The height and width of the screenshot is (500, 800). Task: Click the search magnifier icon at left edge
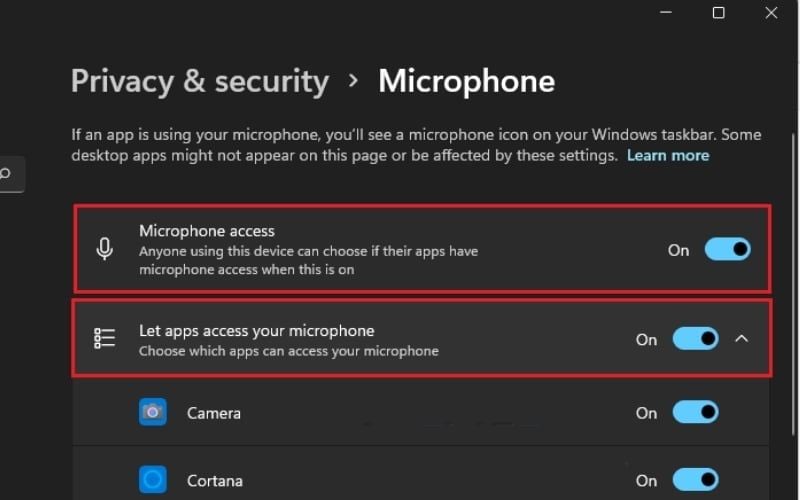6,173
